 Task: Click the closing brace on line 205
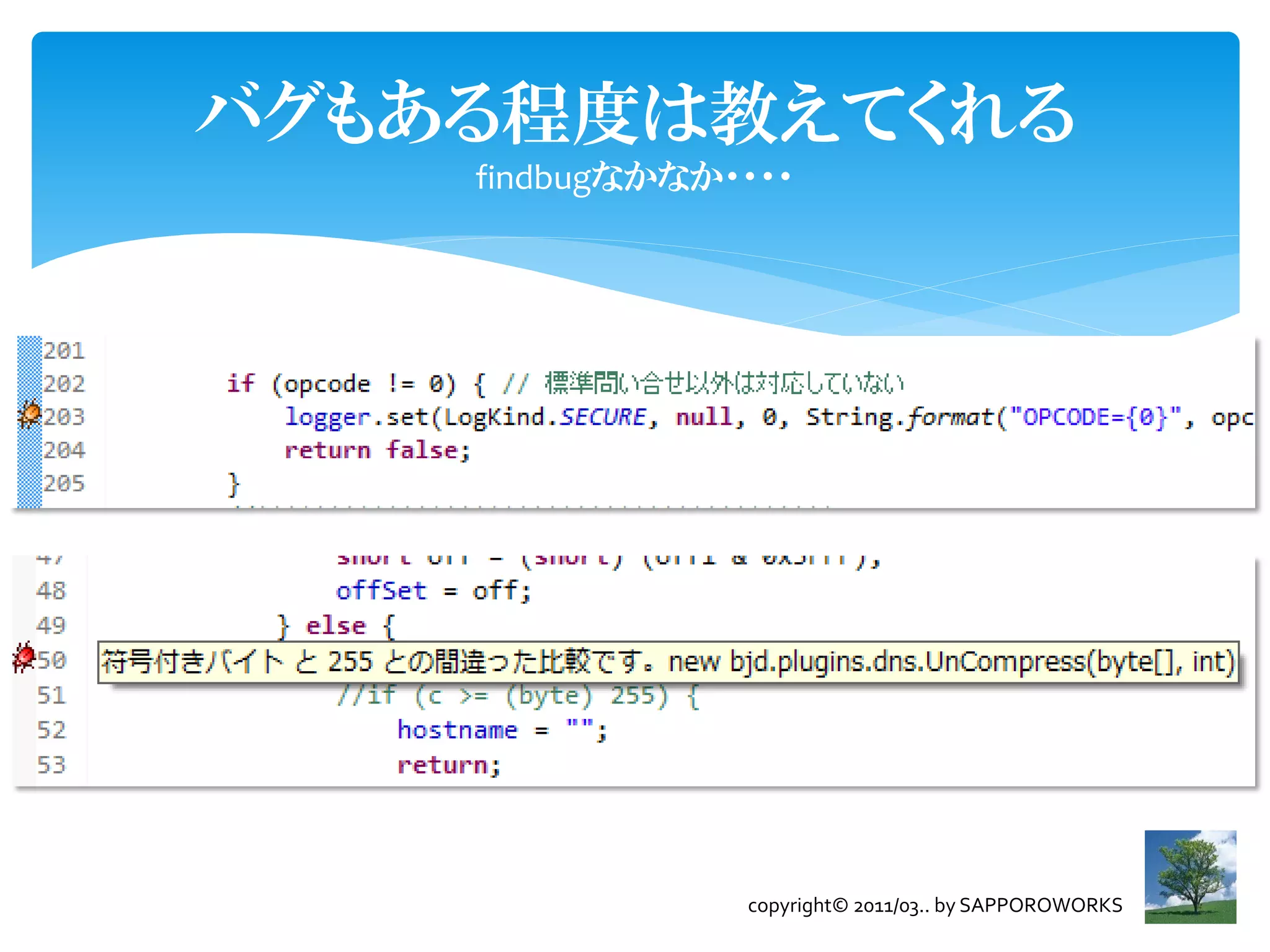[233, 484]
